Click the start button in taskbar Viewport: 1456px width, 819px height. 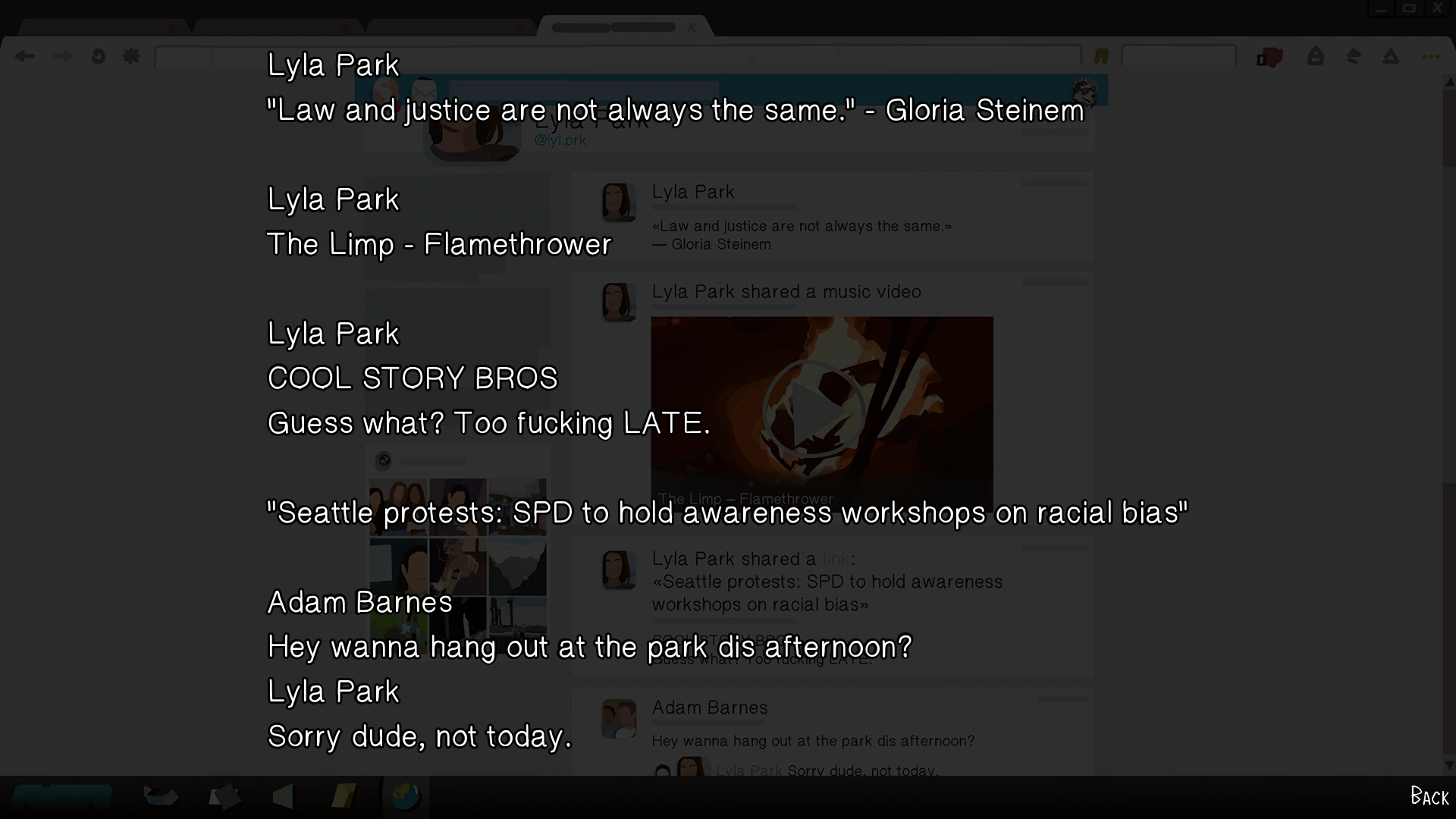(x=62, y=796)
